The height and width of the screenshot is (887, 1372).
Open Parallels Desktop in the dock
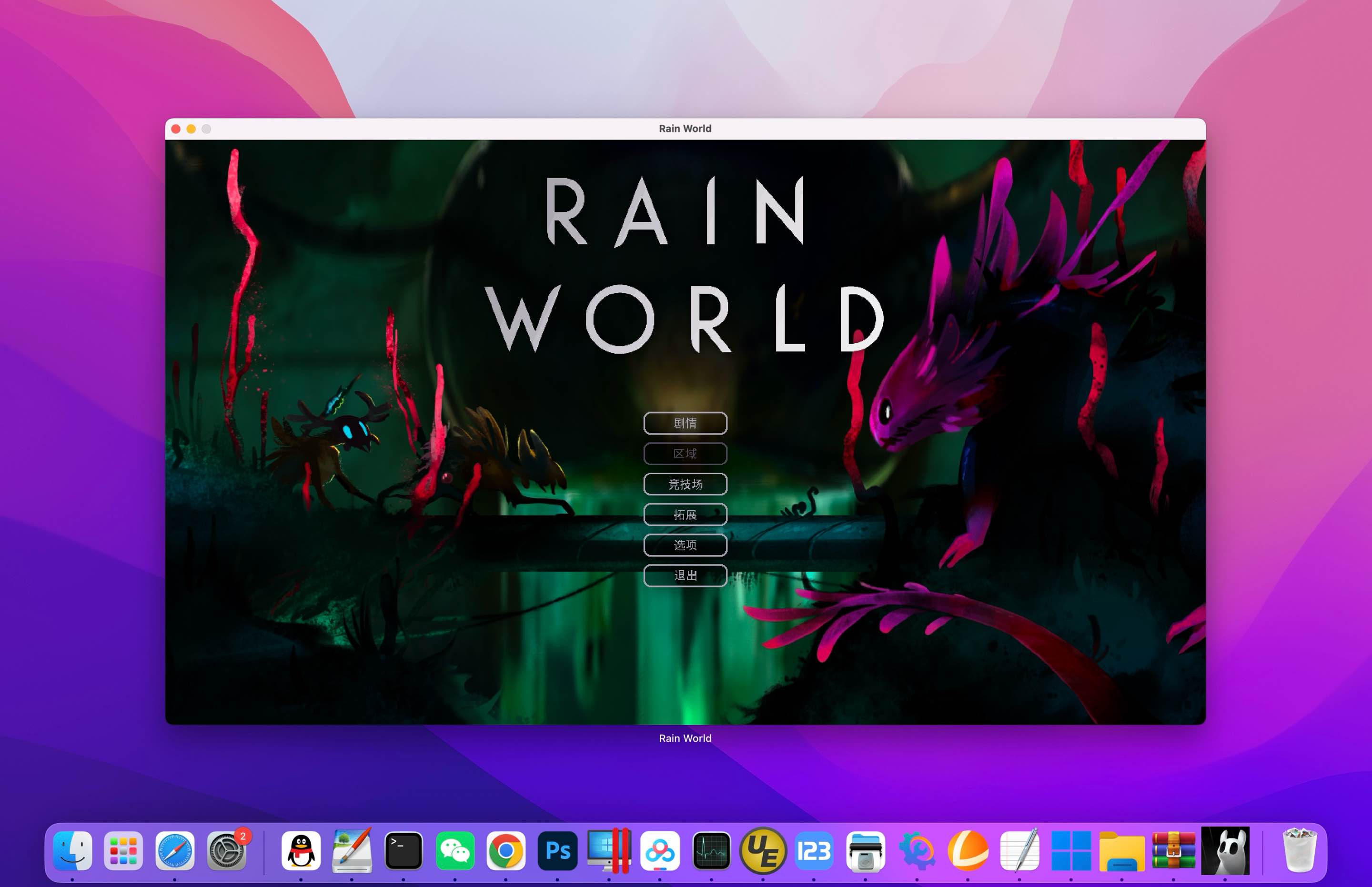tap(609, 851)
